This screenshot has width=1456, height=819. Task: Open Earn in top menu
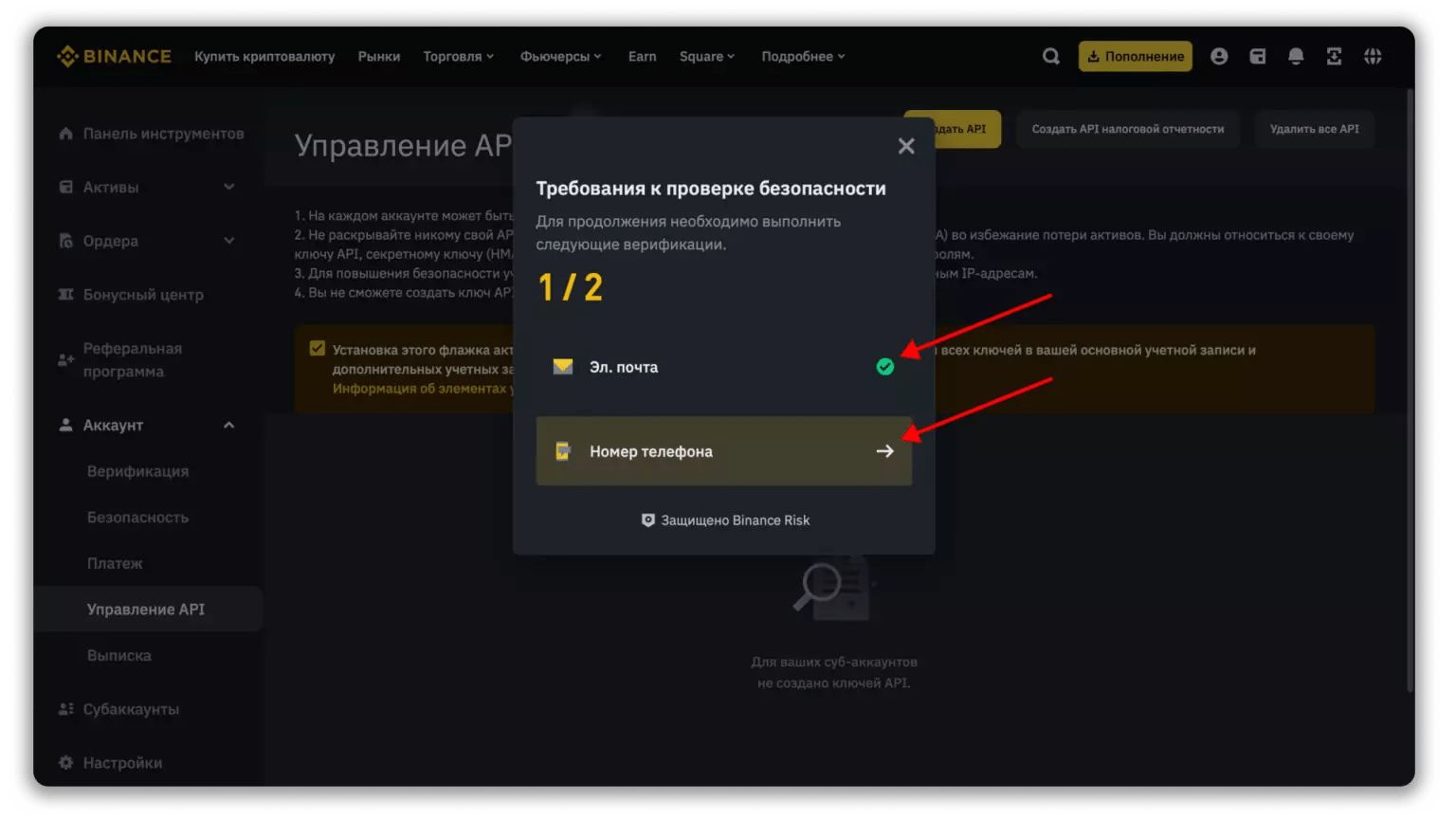click(642, 56)
